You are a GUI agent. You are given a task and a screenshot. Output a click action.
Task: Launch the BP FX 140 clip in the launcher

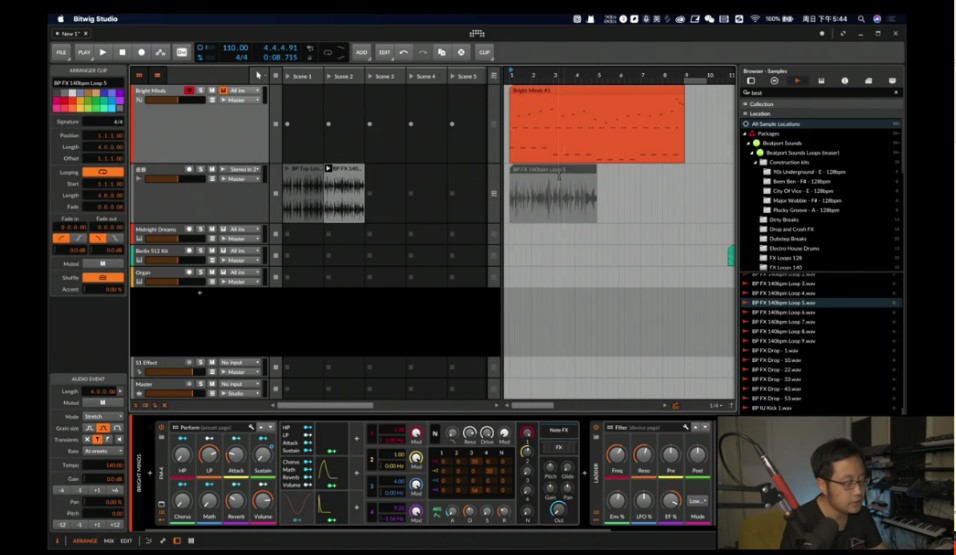tap(328, 169)
